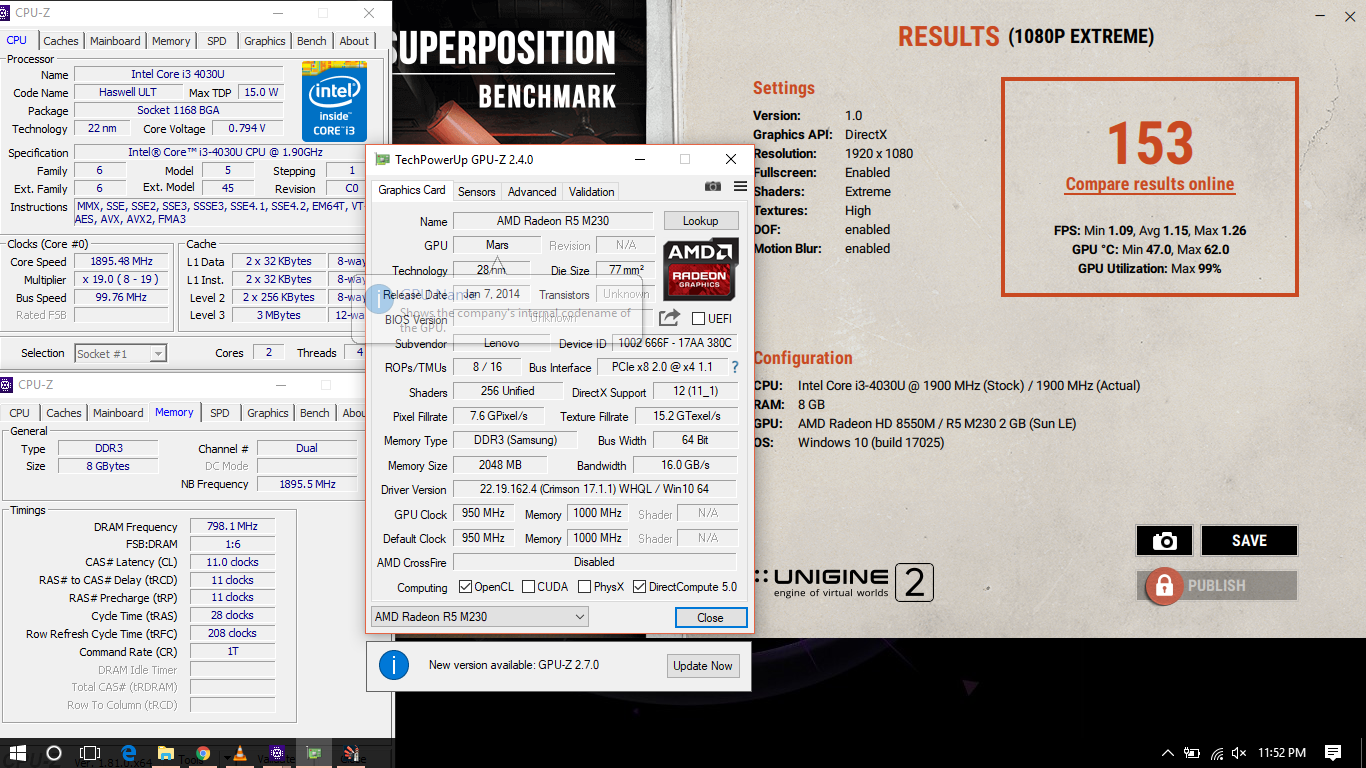Click the Memory Size value 2048 MB in GPU-Z
This screenshot has height=768, width=1366.
coord(500,465)
